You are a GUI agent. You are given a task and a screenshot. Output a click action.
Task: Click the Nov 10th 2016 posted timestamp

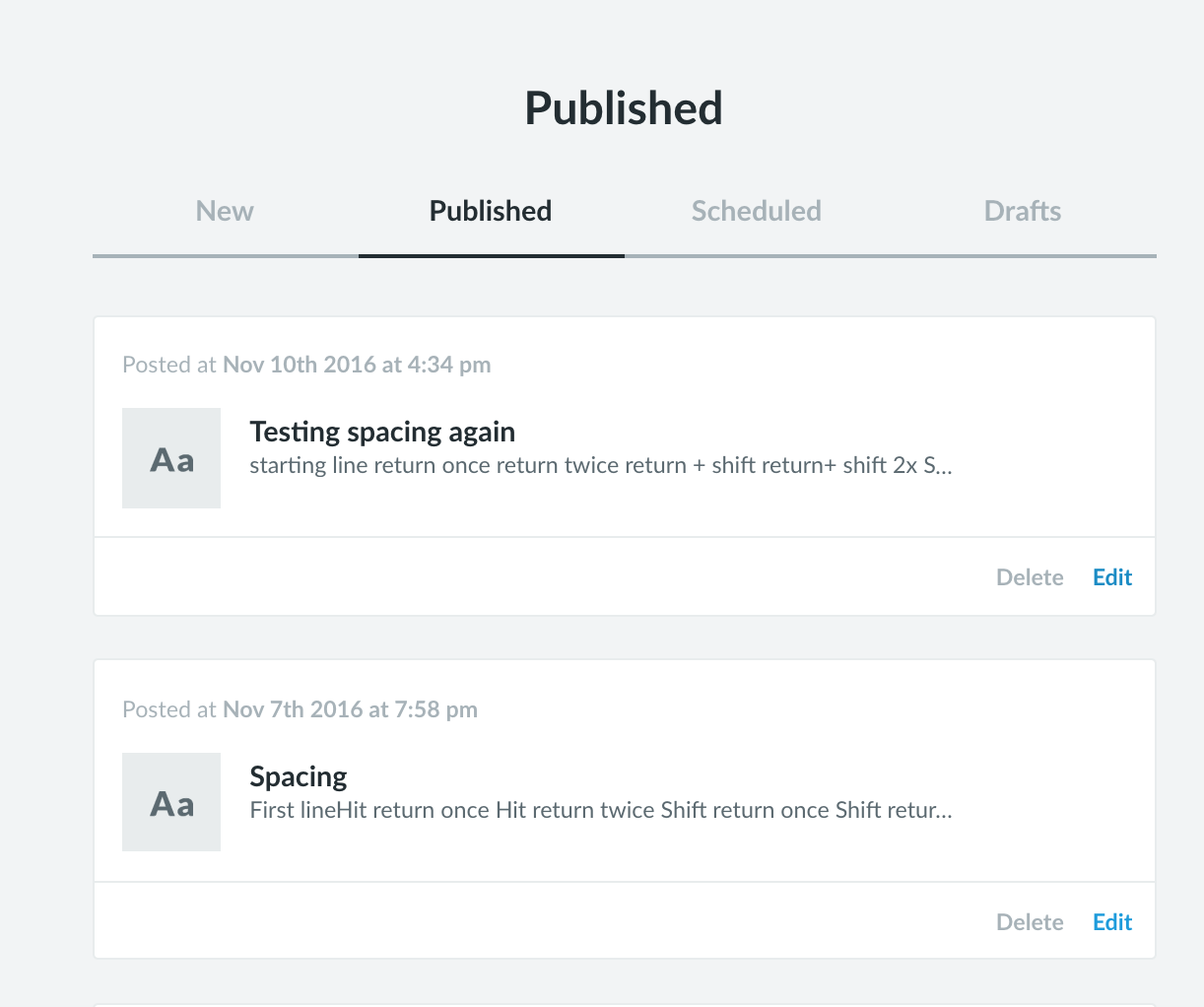point(356,365)
